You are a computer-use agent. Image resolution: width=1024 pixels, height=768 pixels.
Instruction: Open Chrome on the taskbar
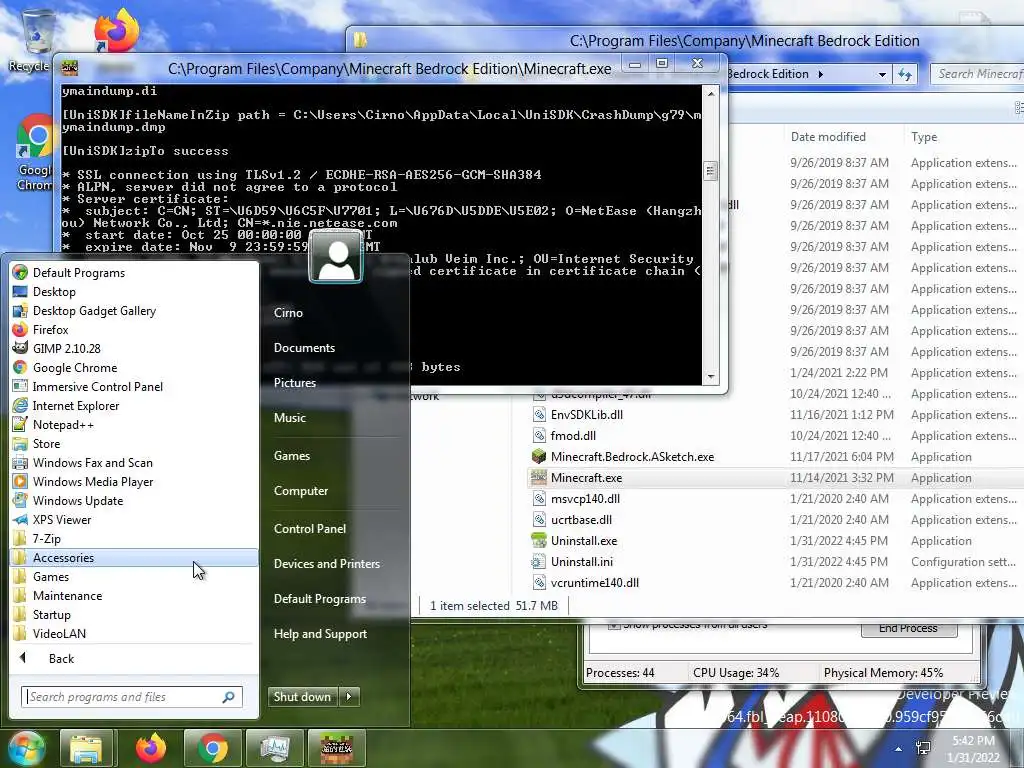coord(212,748)
